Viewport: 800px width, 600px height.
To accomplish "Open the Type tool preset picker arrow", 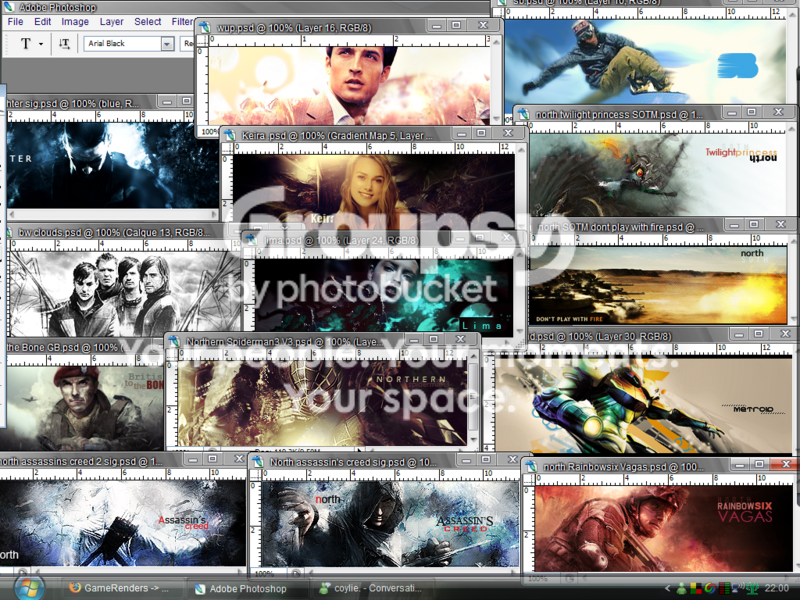I will point(41,44).
